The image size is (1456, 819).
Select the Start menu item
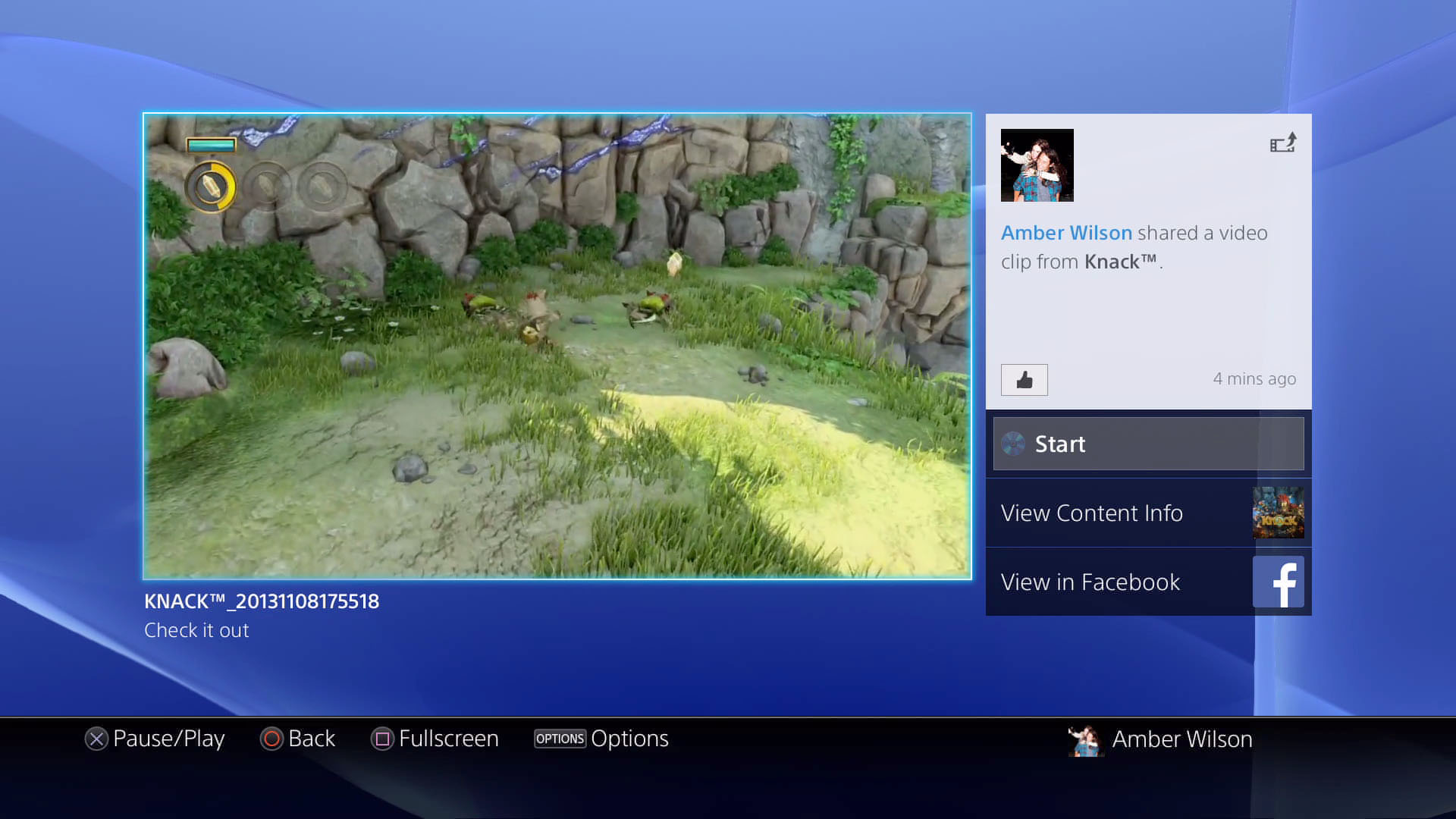tap(1148, 444)
